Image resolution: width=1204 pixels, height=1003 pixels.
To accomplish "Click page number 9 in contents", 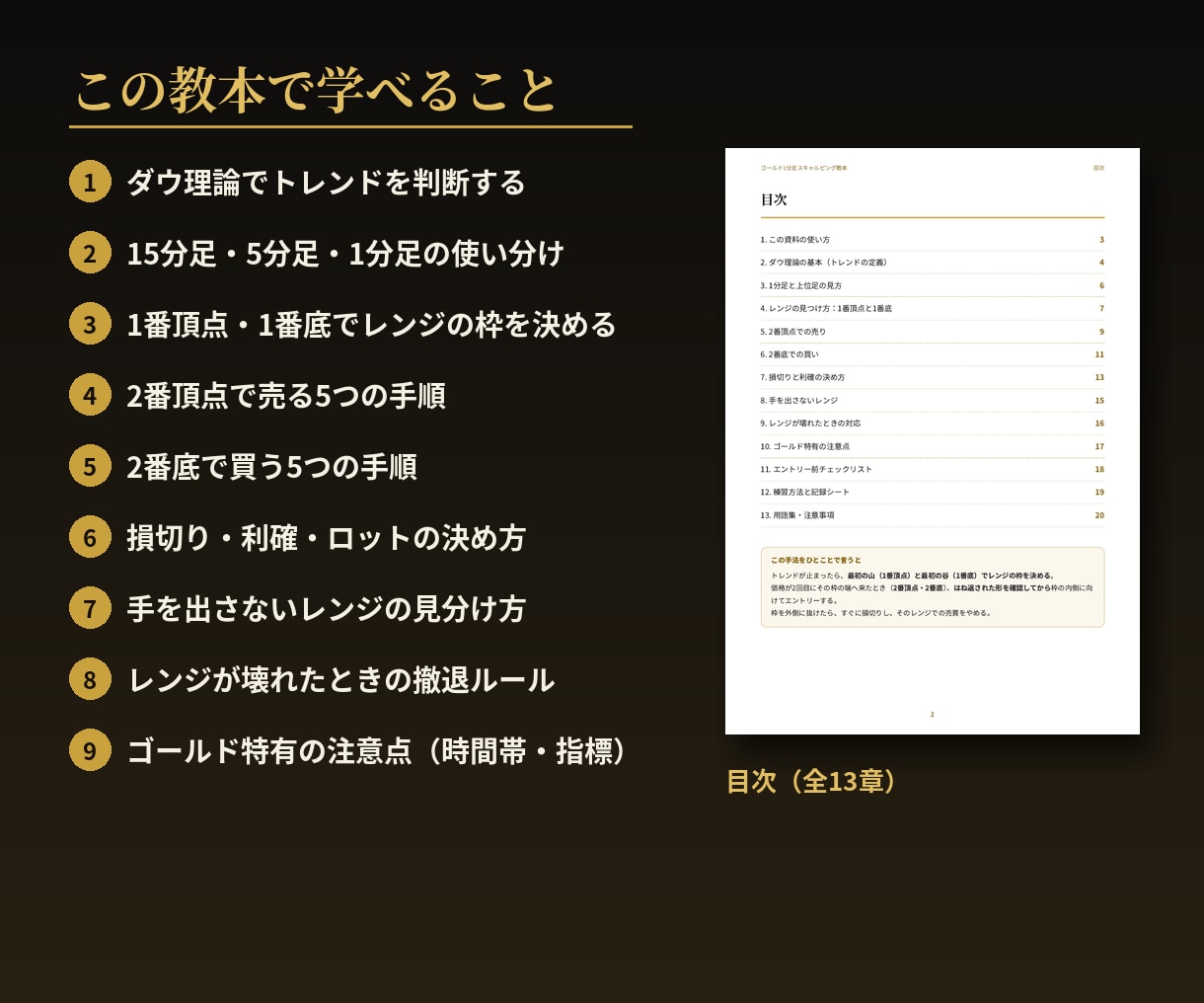I will (1101, 332).
